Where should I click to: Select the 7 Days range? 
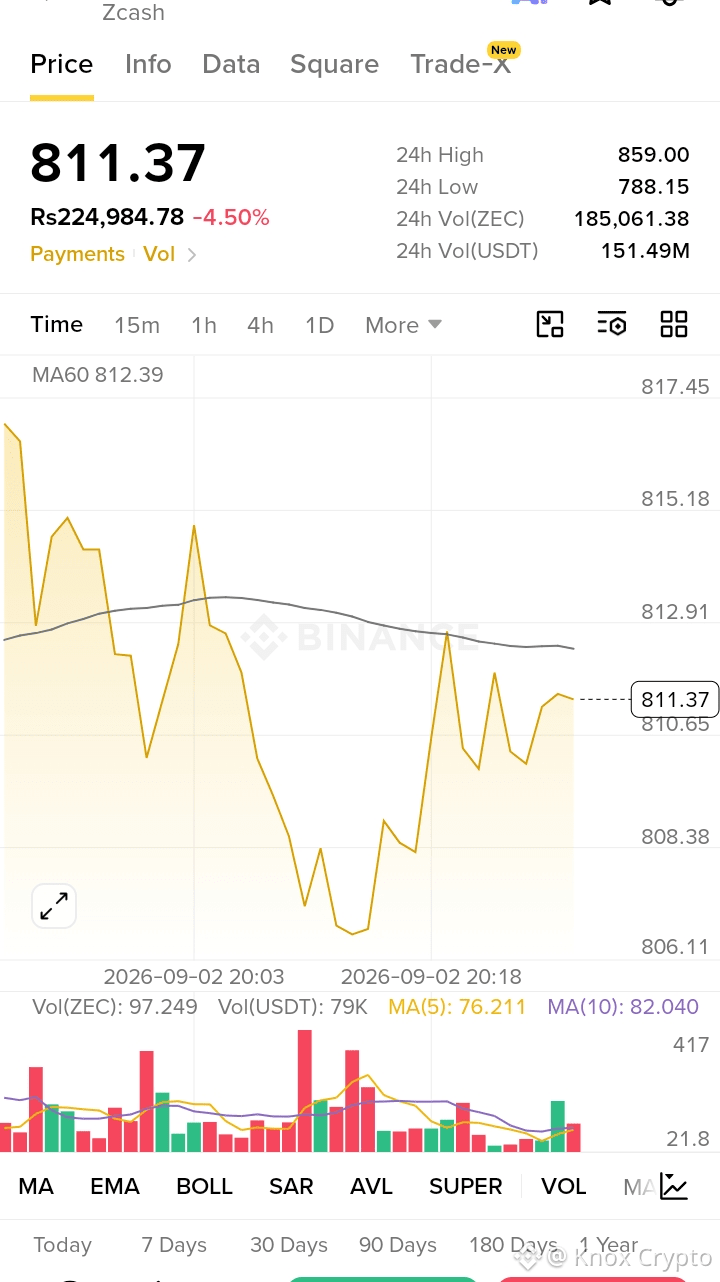(x=174, y=1245)
